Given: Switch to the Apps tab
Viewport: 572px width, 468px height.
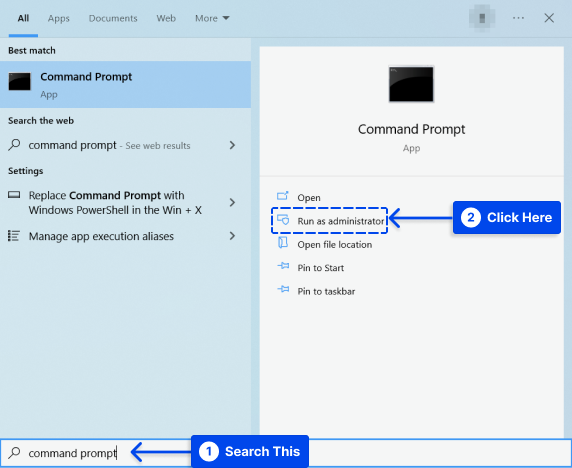Looking at the screenshot, I should pos(59,18).
